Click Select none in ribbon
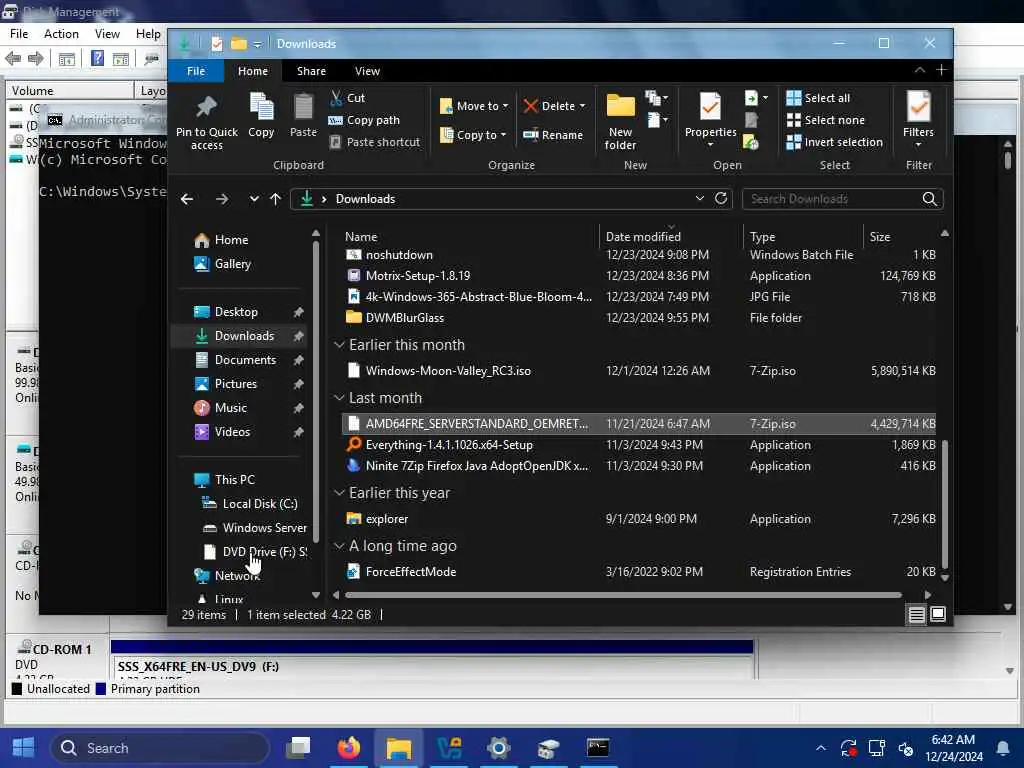This screenshot has height=768, width=1024. pyautogui.click(x=825, y=120)
